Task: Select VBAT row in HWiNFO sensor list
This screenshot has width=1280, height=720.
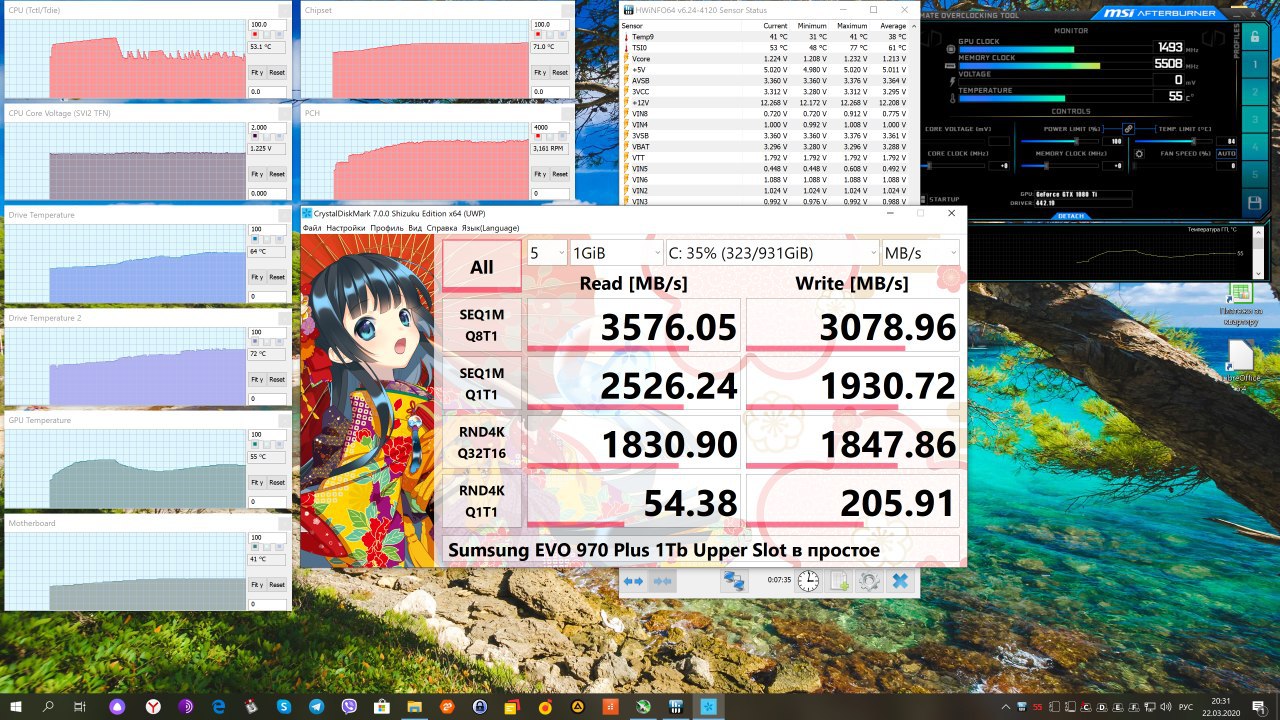Action: pyautogui.click(x=765, y=146)
